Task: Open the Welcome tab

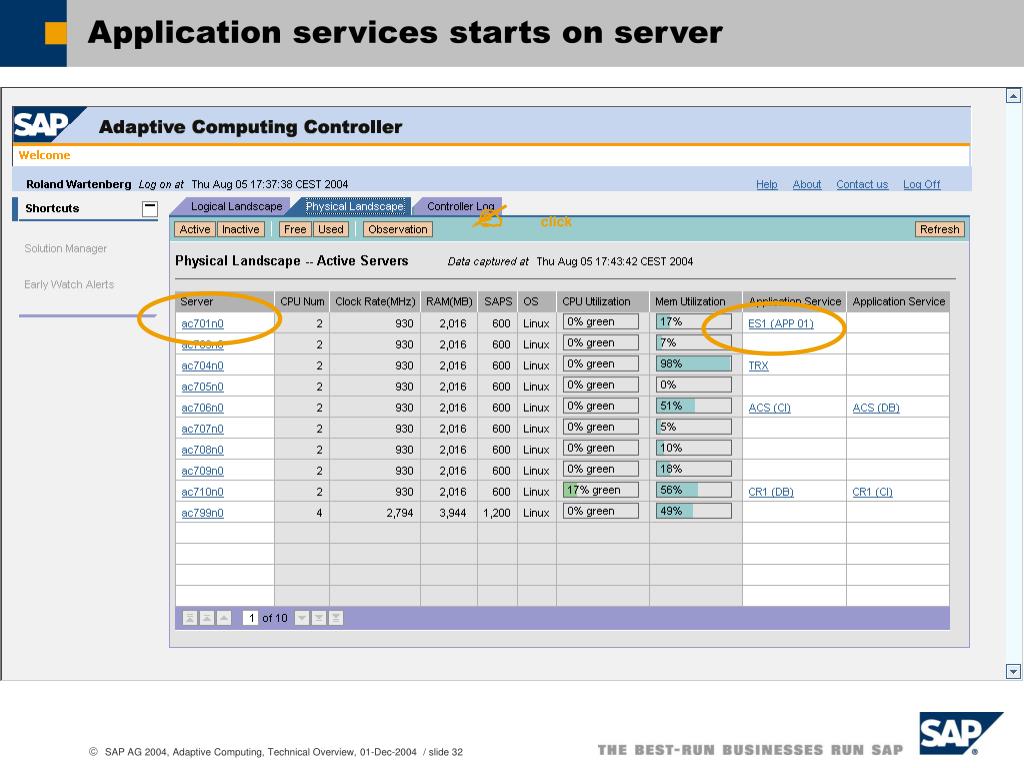Action: coord(44,155)
